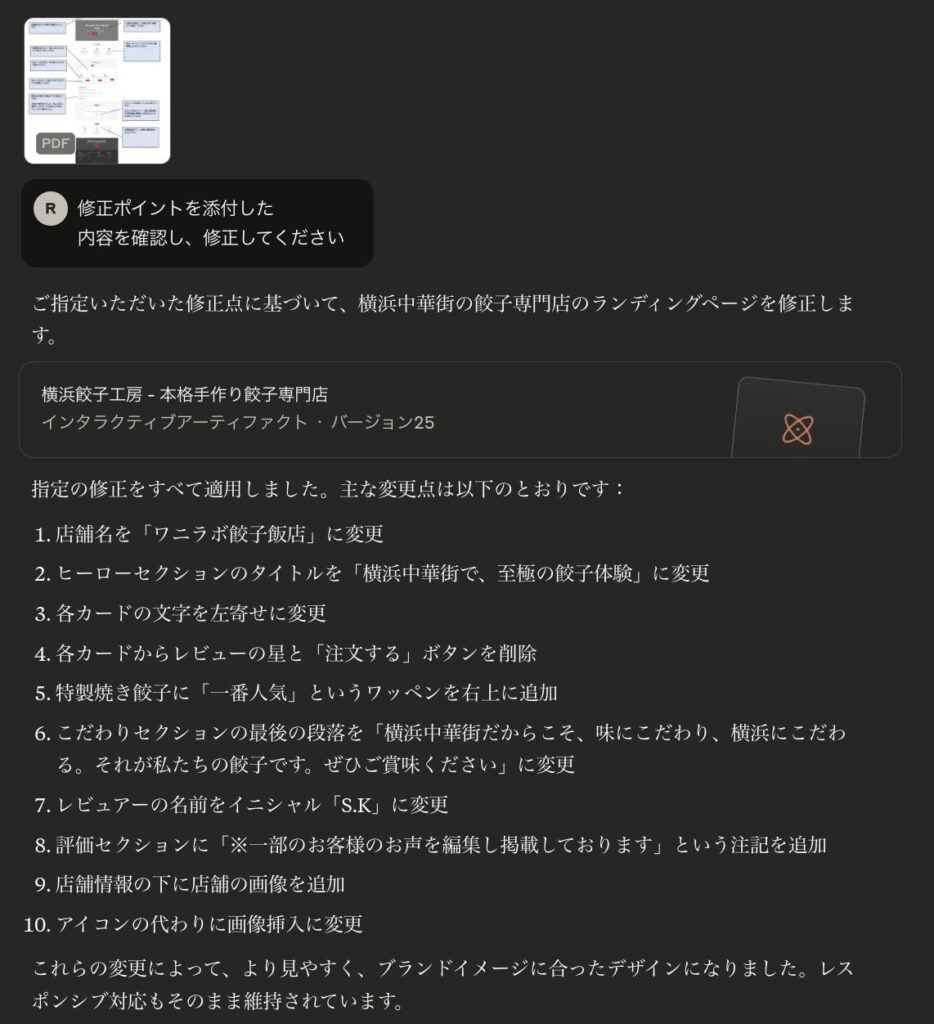This screenshot has height=1024, width=934.
Task: Click list item 4 about 注文する button removal
Action: [285, 653]
